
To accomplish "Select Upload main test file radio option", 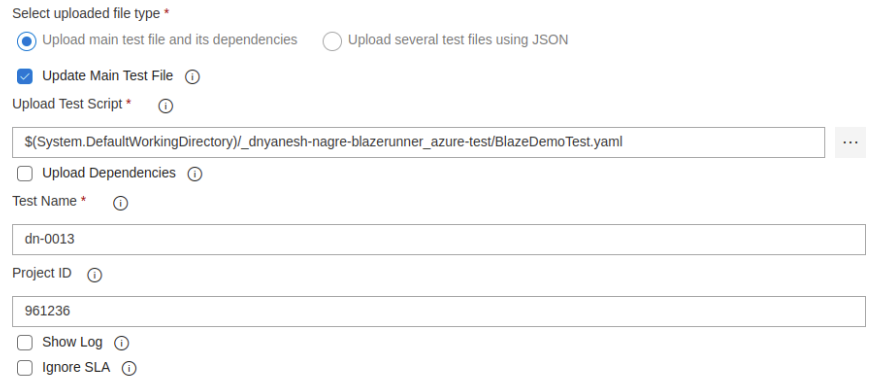I will (x=26, y=41).
